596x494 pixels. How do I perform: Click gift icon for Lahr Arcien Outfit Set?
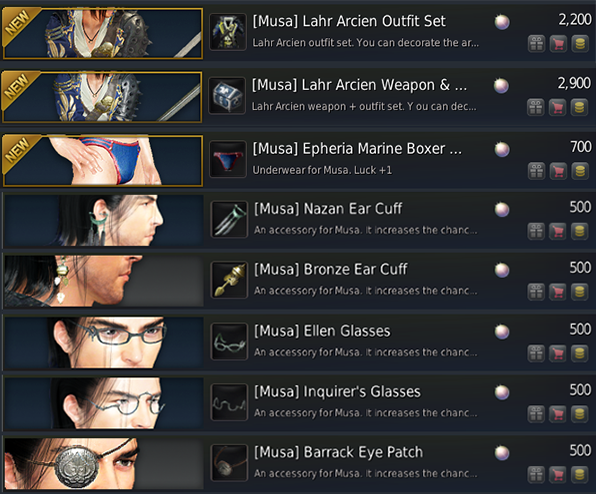(x=536, y=44)
